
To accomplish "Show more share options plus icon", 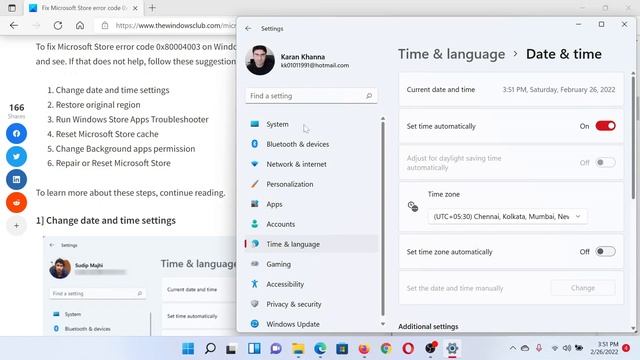I will pyautogui.click(x=16, y=225).
